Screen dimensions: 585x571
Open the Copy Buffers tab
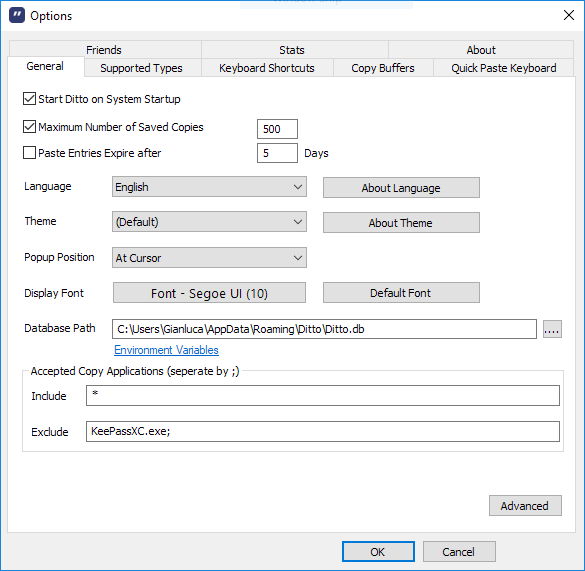pyautogui.click(x=383, y=68)
